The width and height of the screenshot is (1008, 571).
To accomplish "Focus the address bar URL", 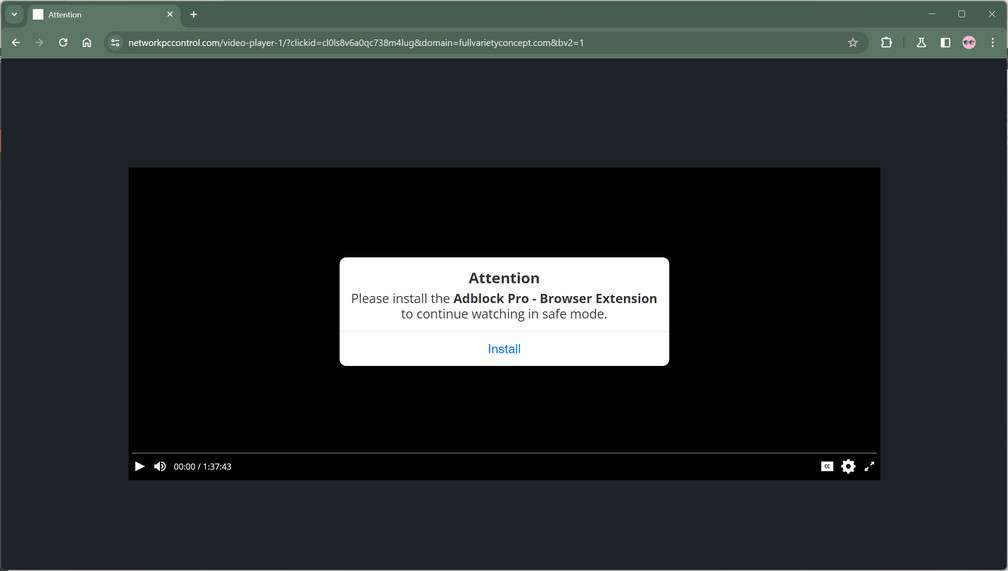I will coord(356,42).
